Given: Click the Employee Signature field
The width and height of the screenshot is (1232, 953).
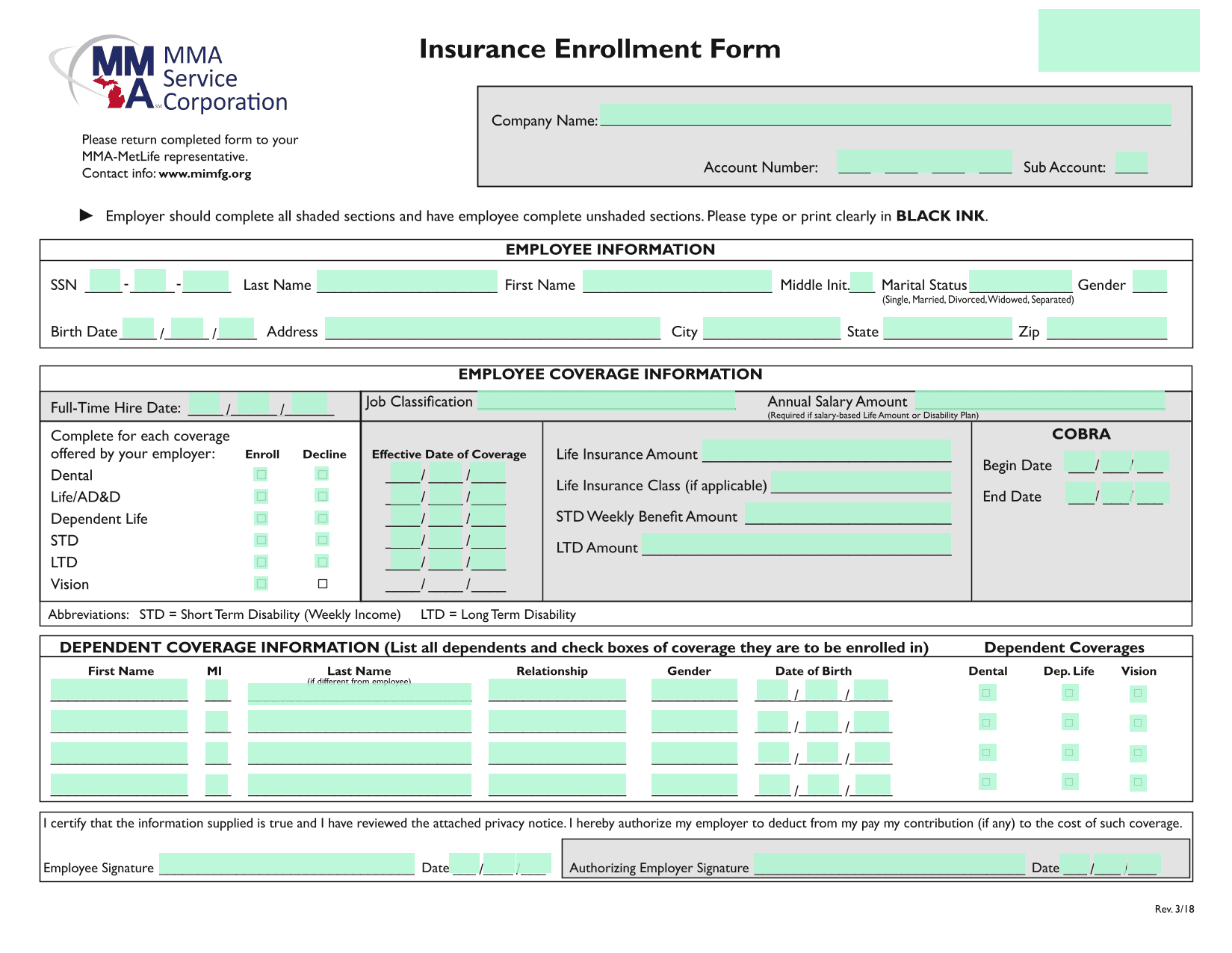Looking at the screenshot, I should [287, 864].
